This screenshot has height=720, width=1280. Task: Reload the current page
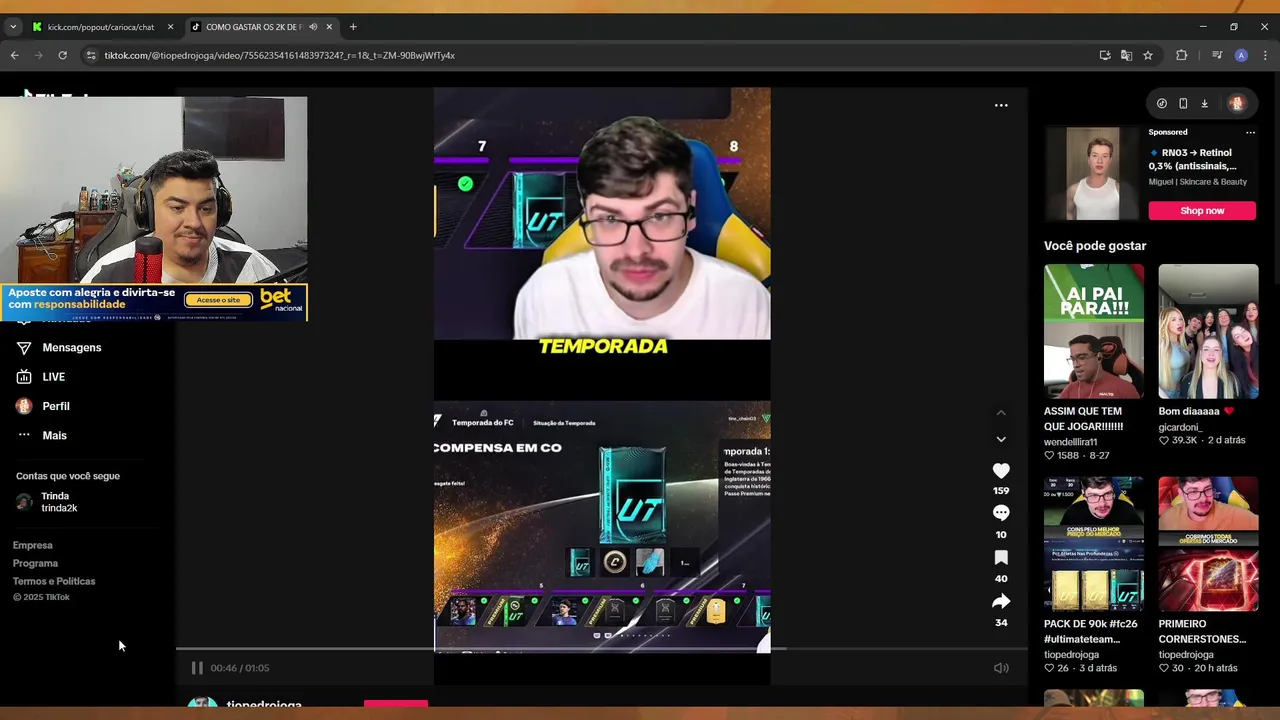point(62,55)
